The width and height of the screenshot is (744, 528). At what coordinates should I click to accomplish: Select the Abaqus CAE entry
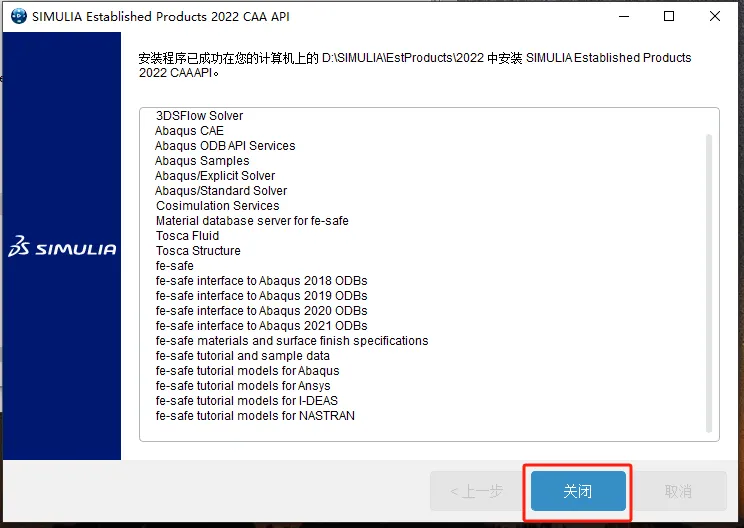189,130
